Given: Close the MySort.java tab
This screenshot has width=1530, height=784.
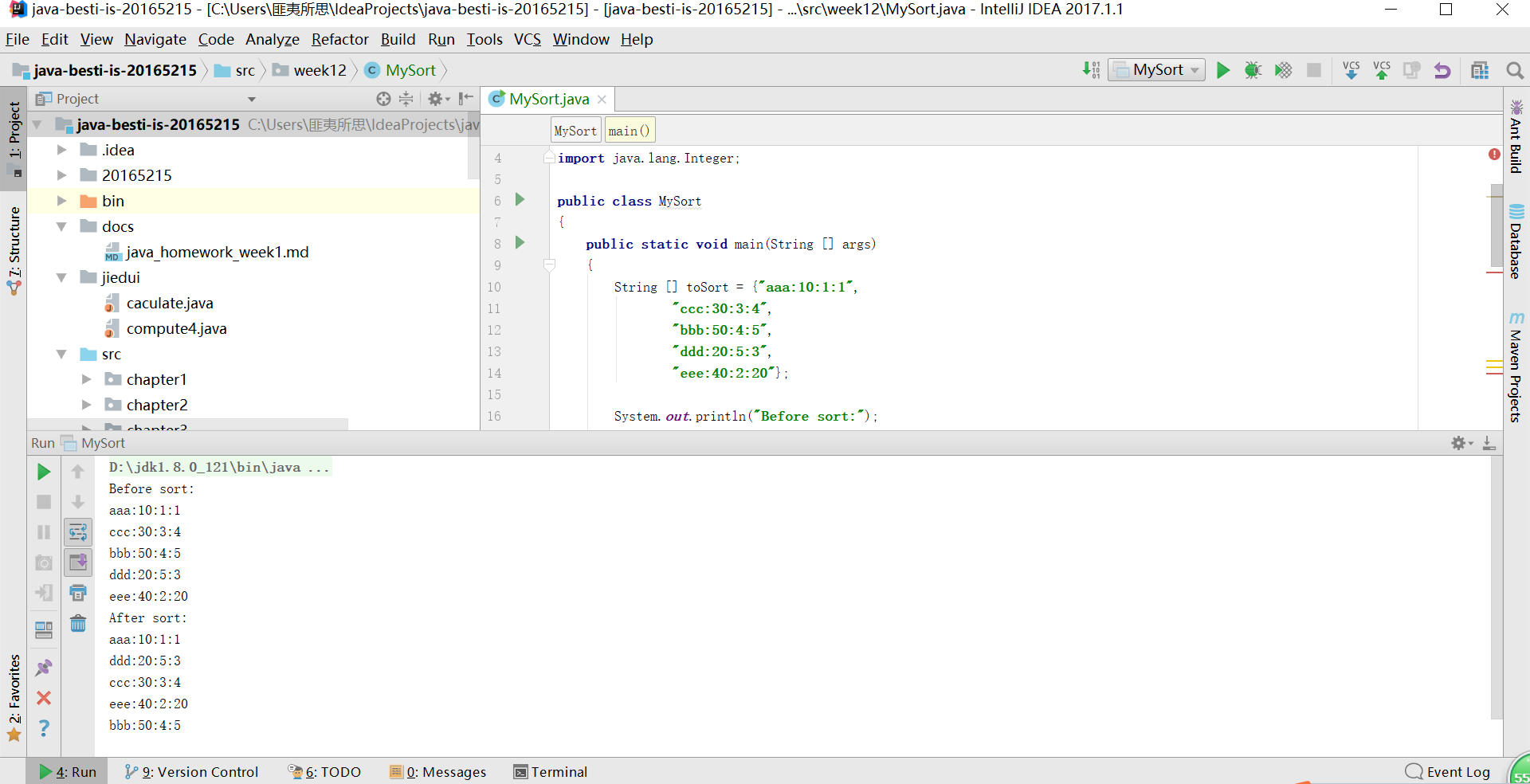Looking at the screenshot, I should tap(602, 100).
